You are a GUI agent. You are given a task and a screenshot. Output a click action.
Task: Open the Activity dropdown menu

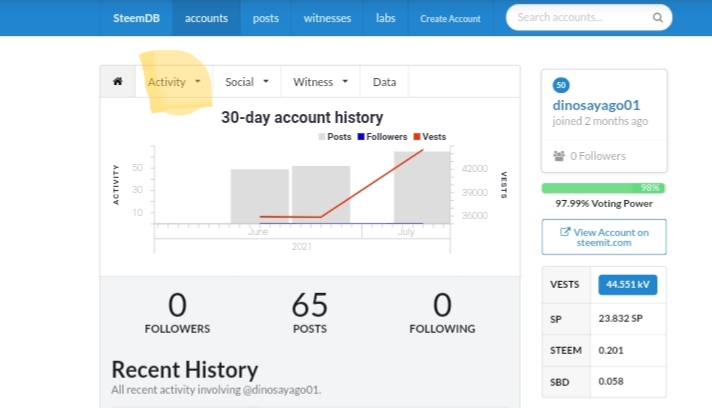pyautogui.click(x=174, y=82)
